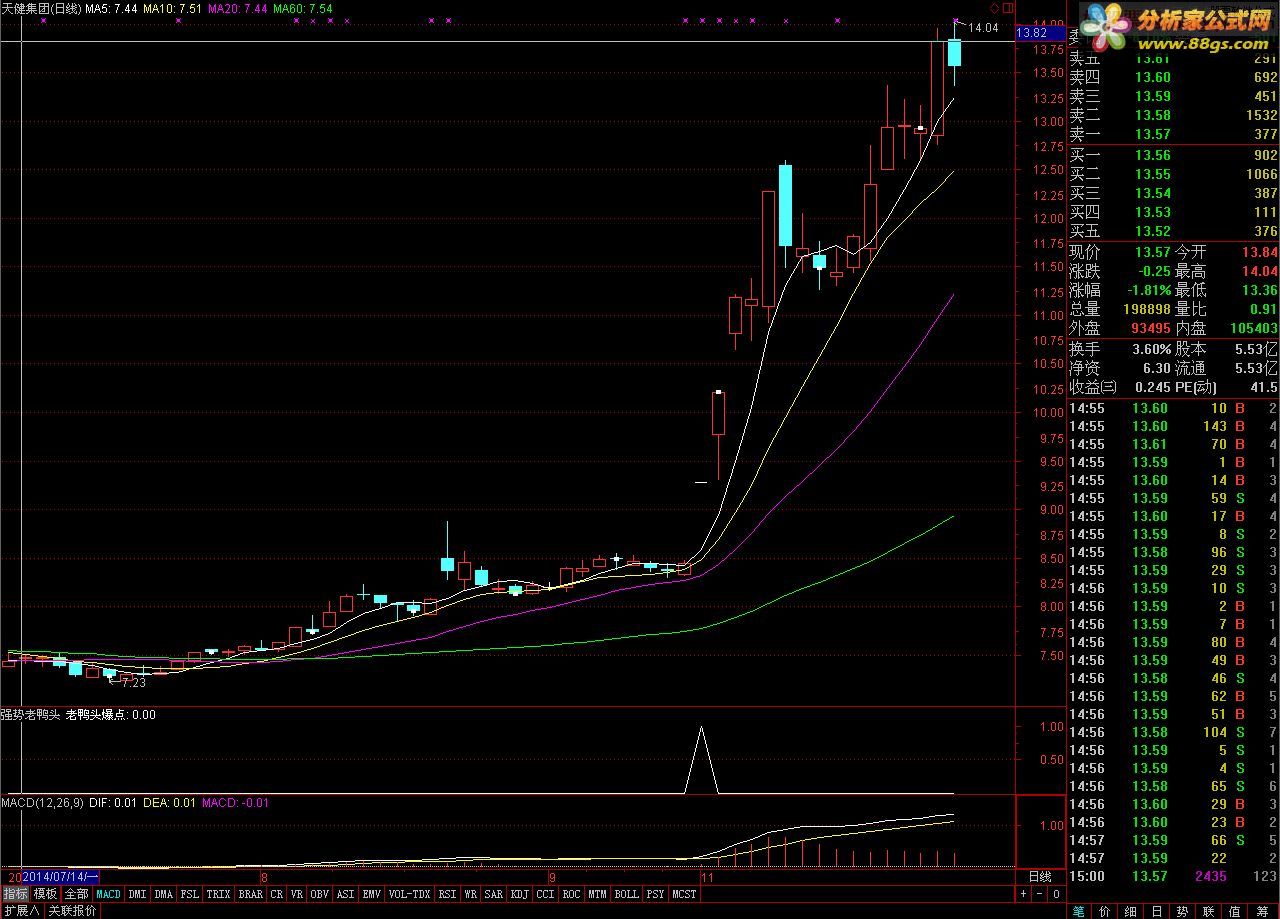The height and width of the screenshot is (919, 1280).
Task: Click the 2014/07/14/一 date label
Action: click(58, 877)
